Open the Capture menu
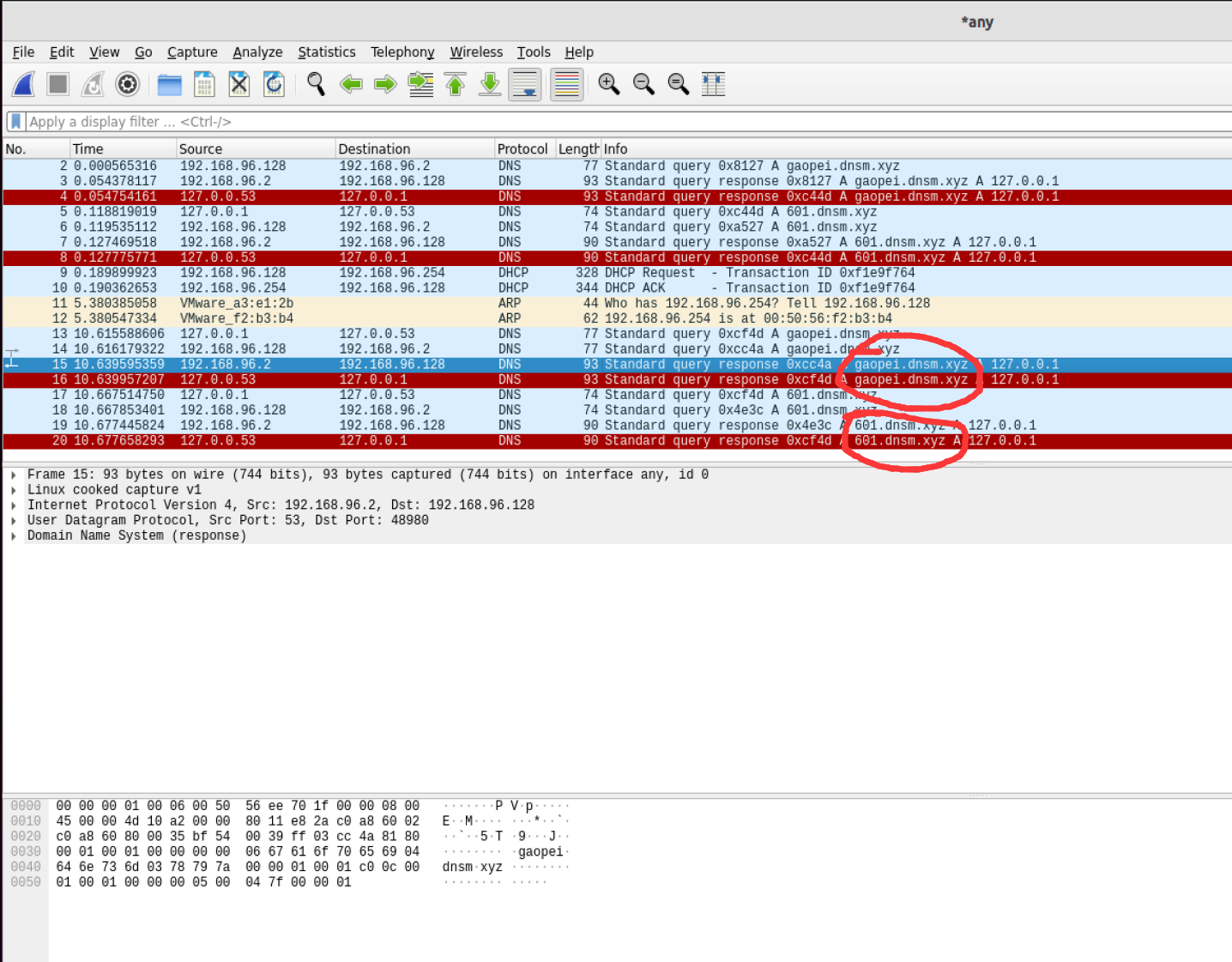The image size is (1232, 962). pos(192,52)
